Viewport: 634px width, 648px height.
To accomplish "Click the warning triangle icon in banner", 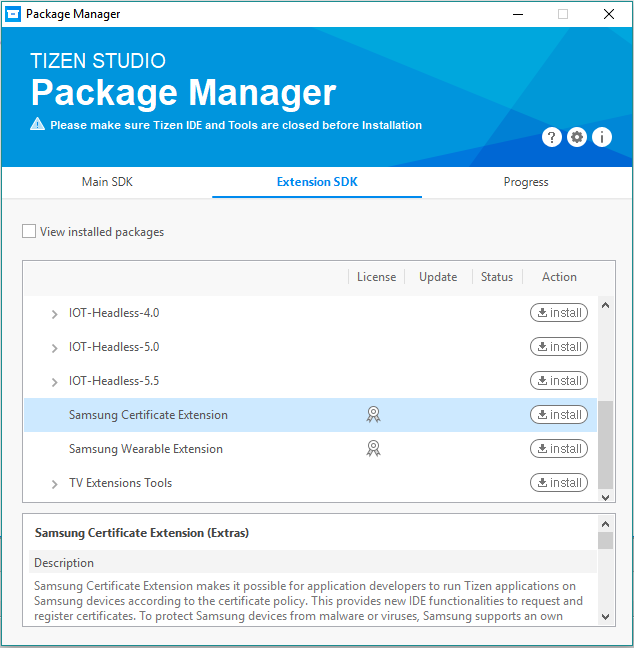I will coord(38,125).
